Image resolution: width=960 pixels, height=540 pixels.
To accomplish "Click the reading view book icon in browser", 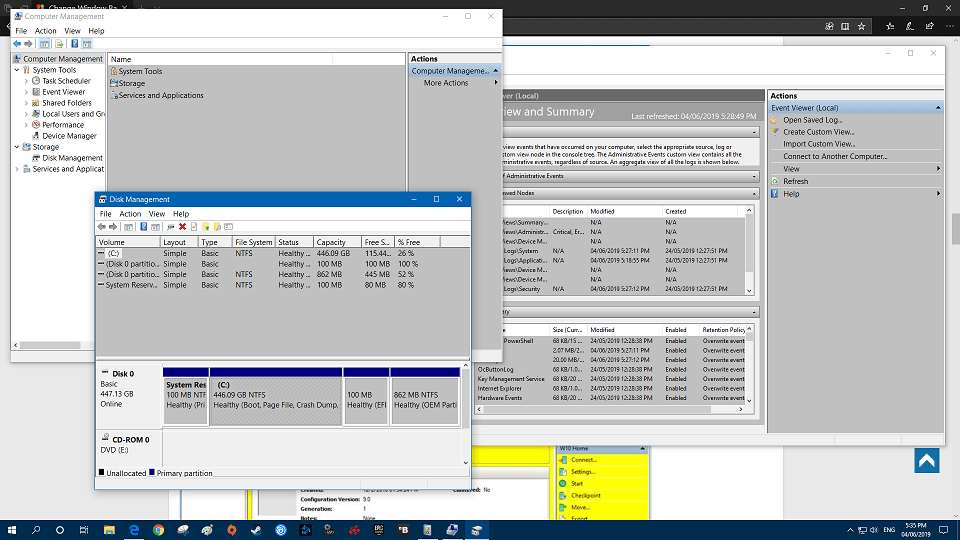I will point(845,26).
